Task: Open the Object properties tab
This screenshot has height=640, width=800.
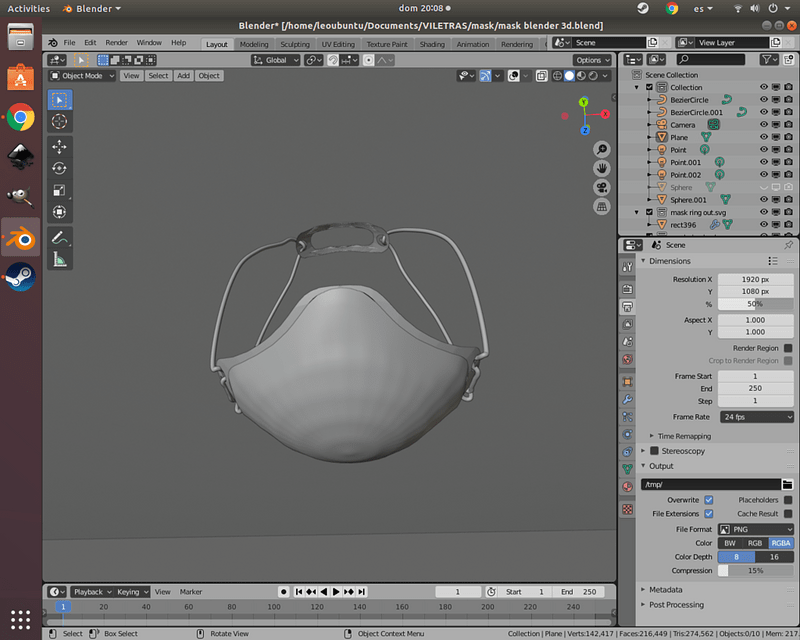Action: (628, 382)
